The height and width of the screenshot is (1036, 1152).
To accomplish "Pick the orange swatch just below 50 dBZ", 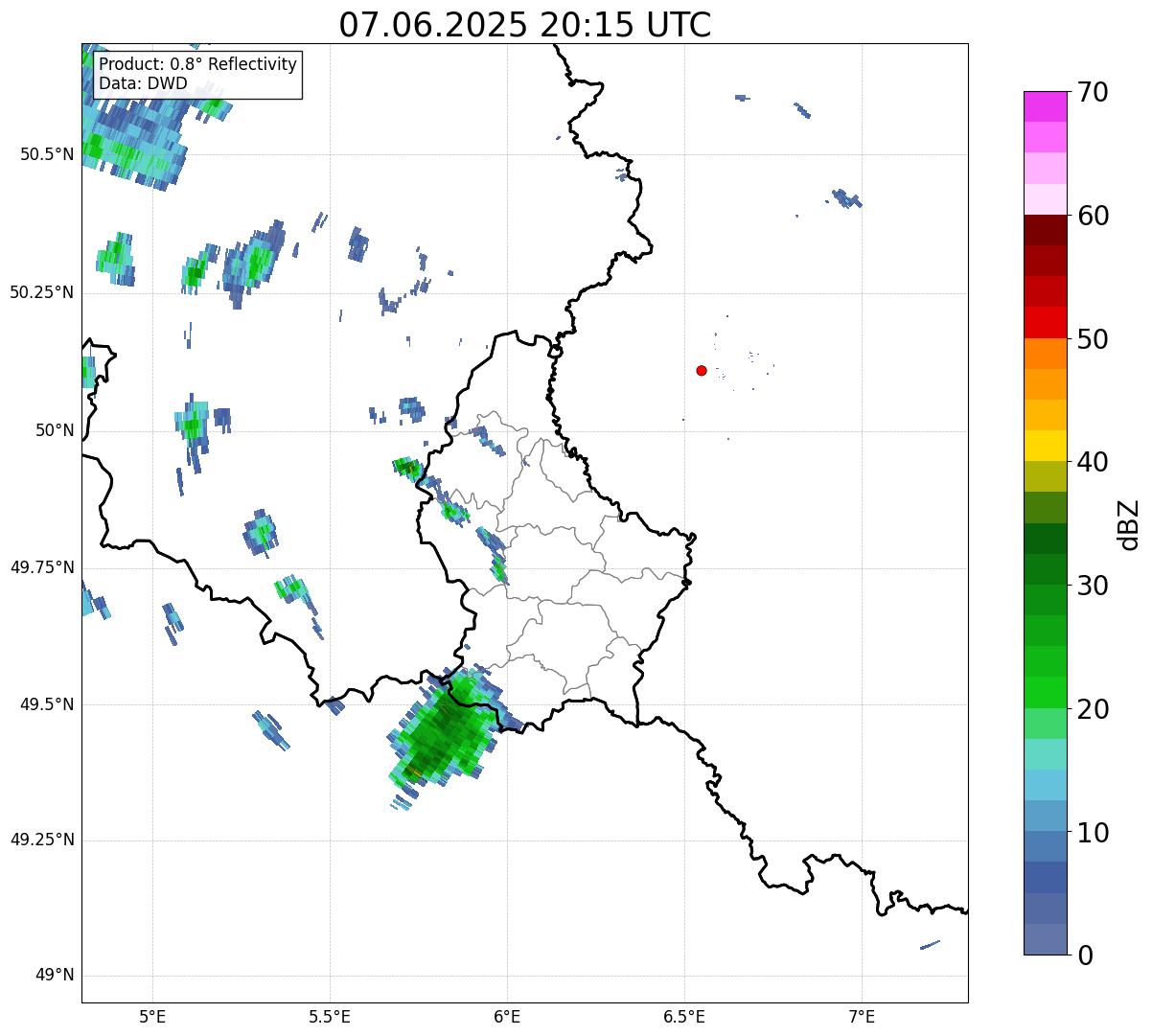I will pyautogui.click(x=1045, y=354).
